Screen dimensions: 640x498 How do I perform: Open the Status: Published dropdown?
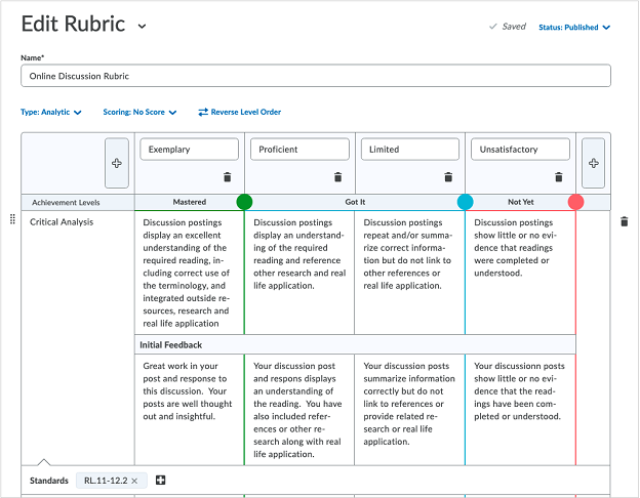point(574,27)
